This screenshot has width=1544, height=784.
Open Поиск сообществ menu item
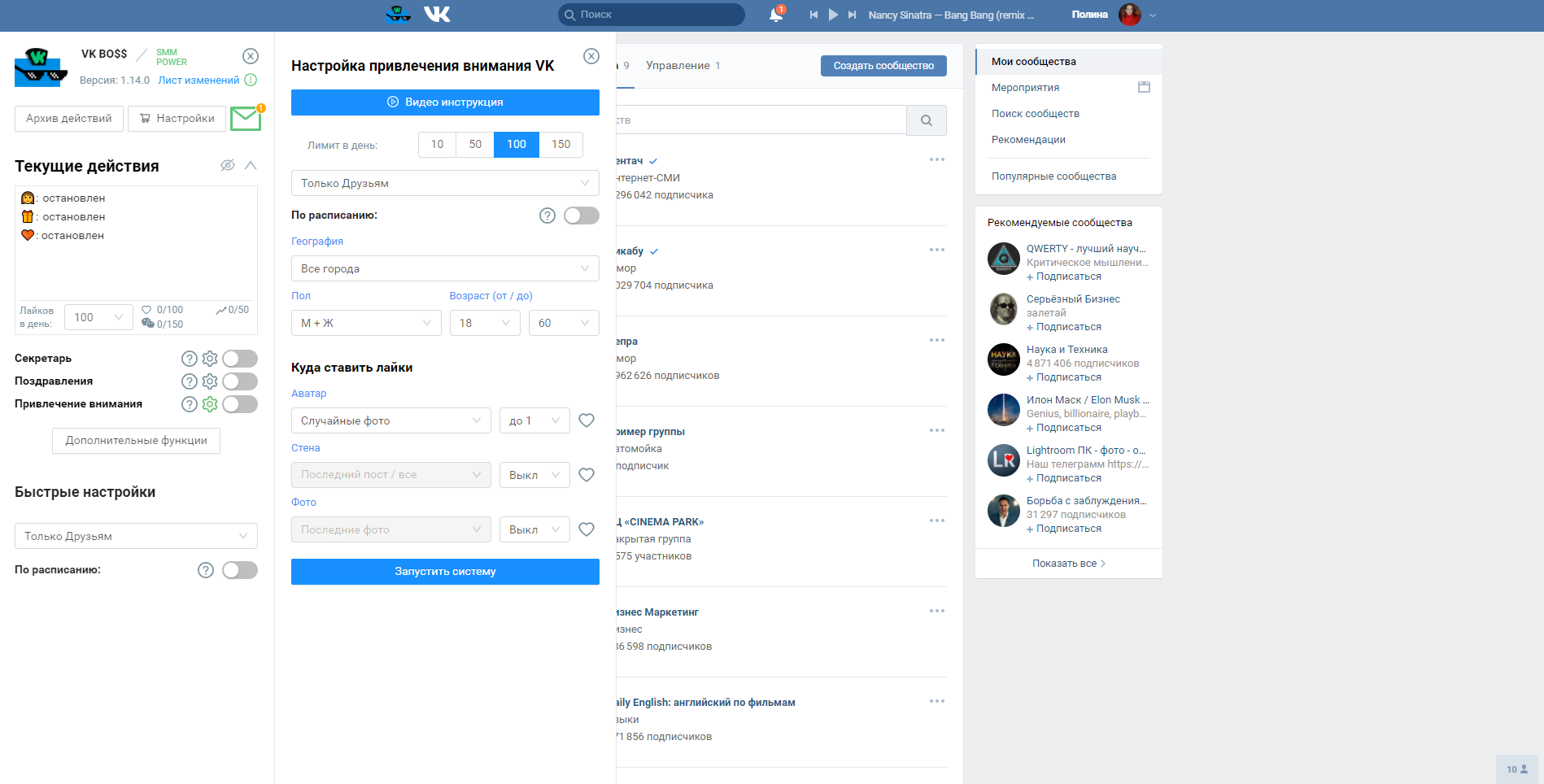click(1036, 114)
